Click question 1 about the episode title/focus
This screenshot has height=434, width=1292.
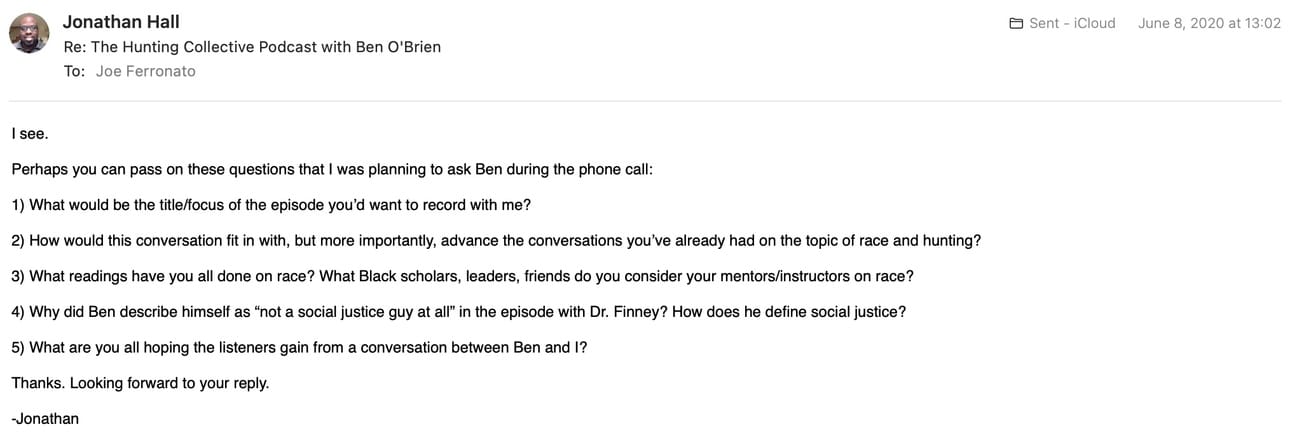271,205
